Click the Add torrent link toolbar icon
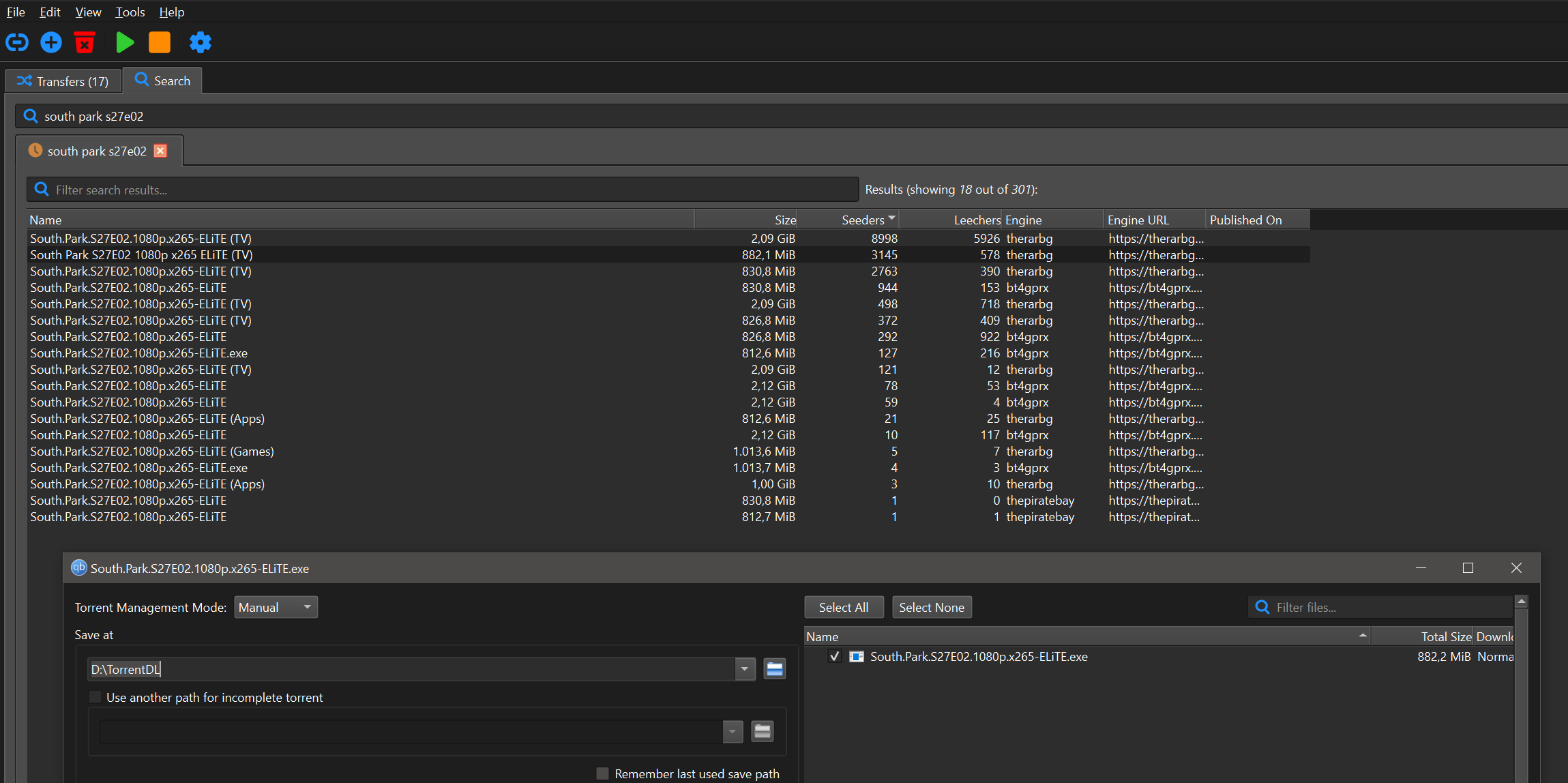 [x=17, y=42]
